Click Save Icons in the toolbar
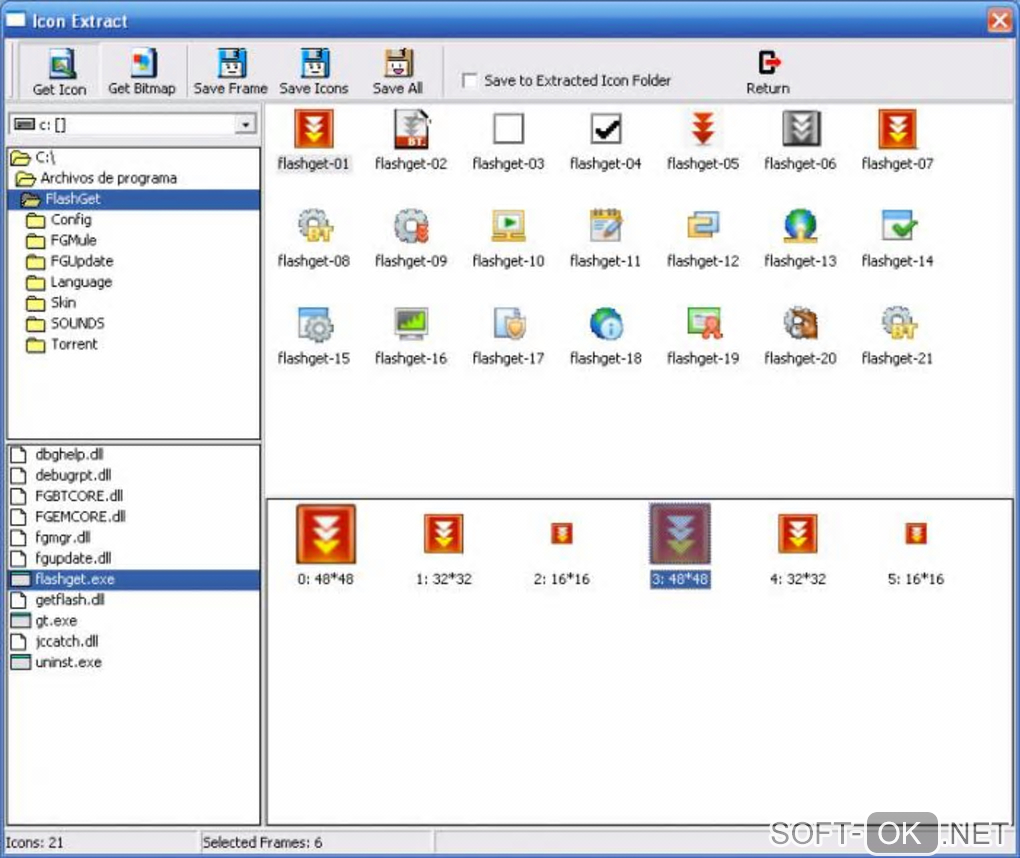1020x858 pixels. (x=314, y=72)
